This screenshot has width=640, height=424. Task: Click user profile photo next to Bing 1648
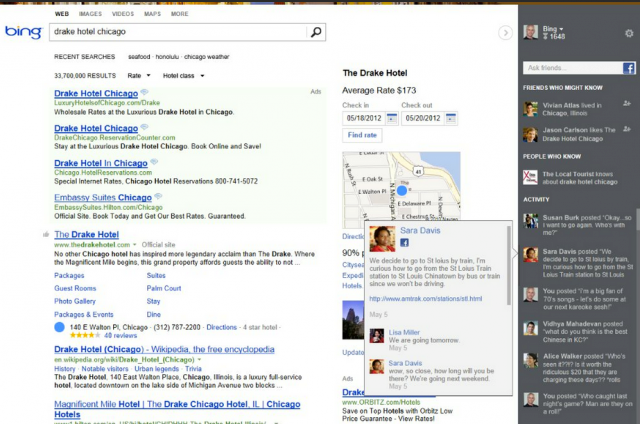531,32
